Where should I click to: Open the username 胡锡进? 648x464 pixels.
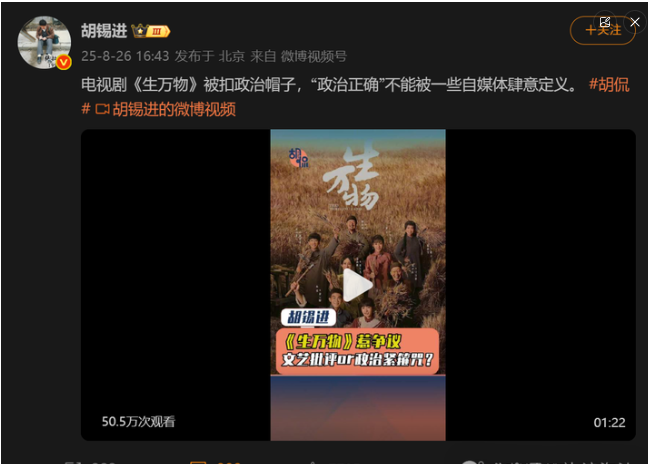(104, 31)
